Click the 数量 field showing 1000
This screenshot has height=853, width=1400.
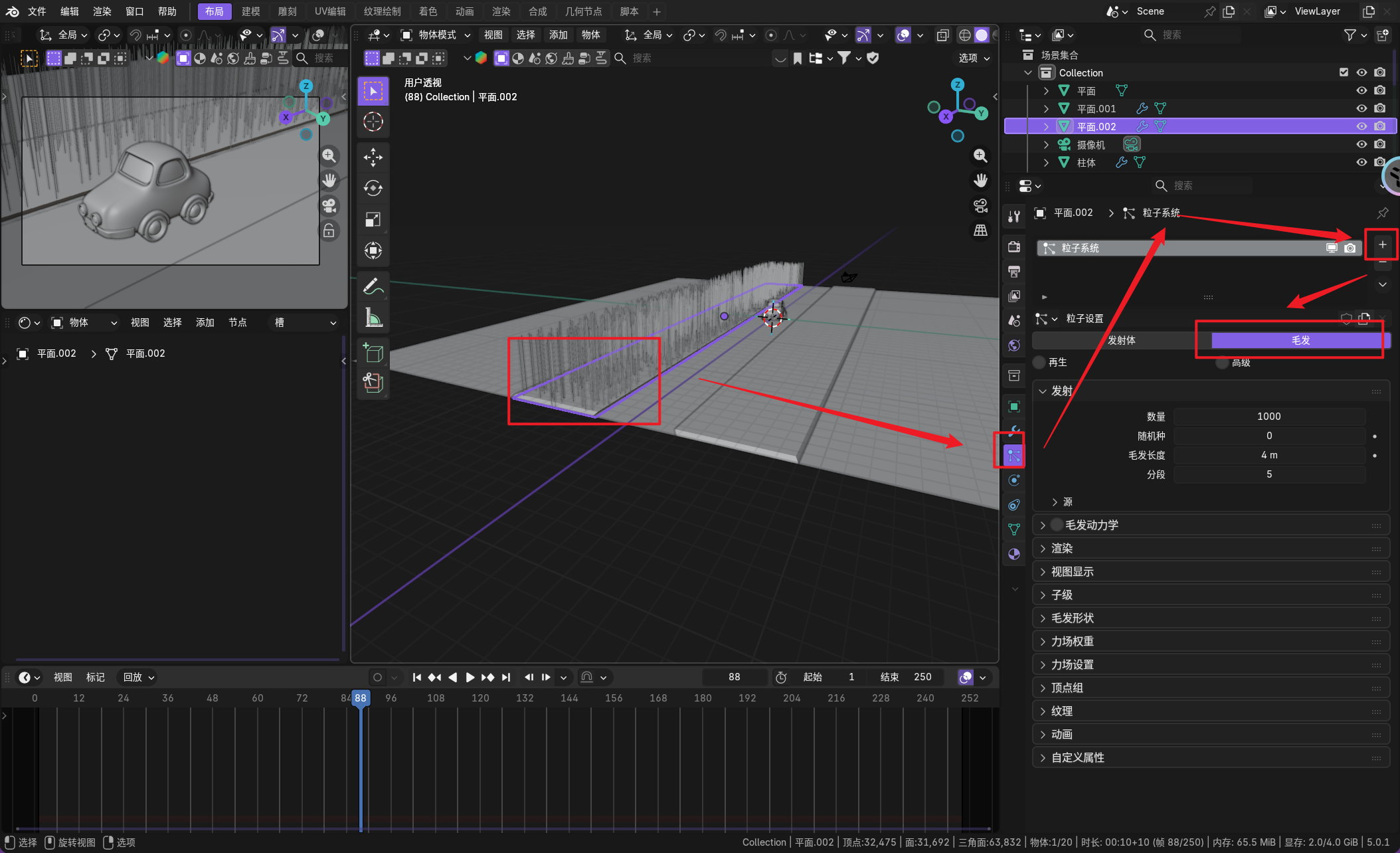point(1268,416)
